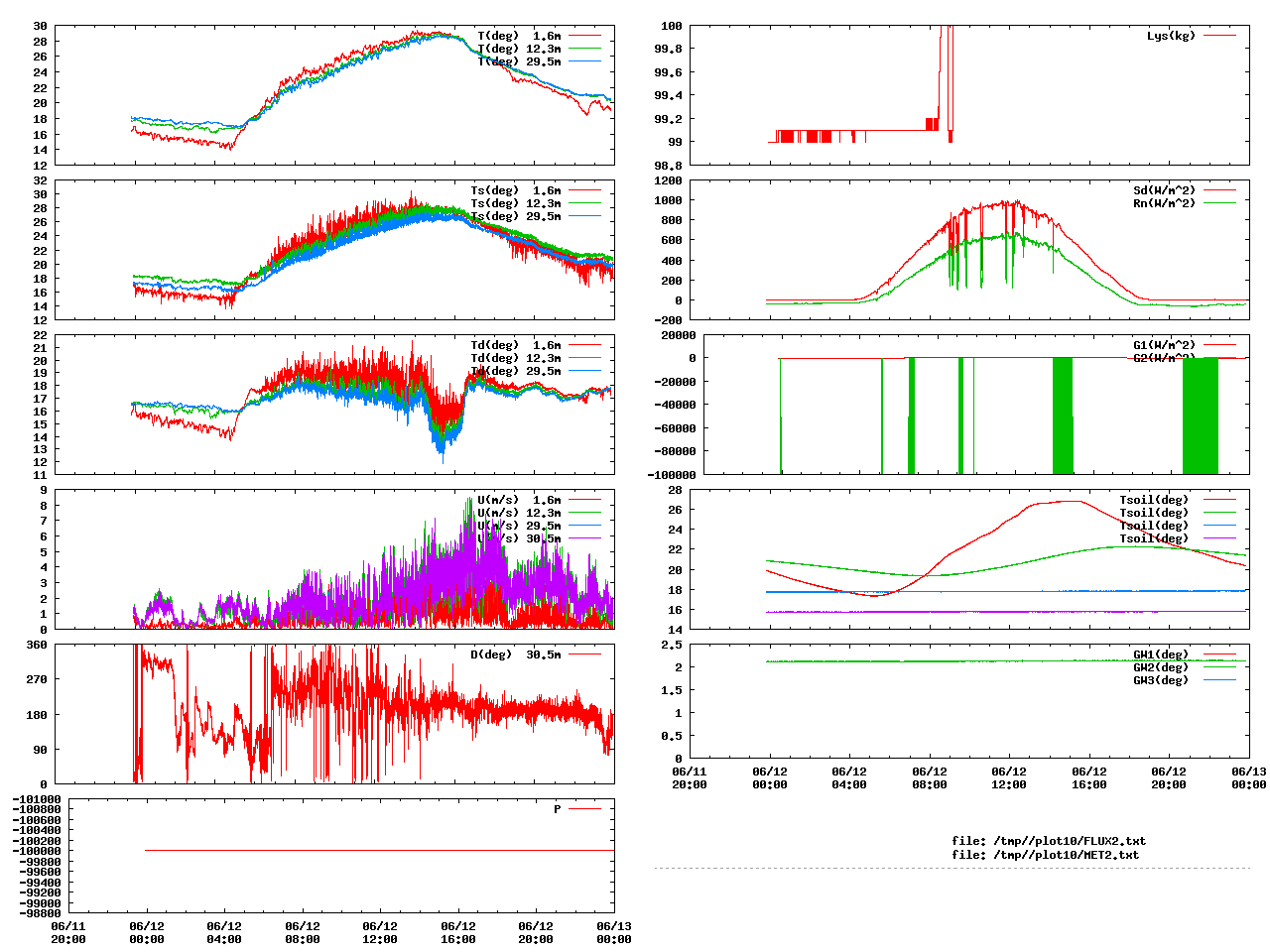The width and height of the screenshot is (1270, 952).
Task: Click the 2.5 axis value on GW plot
Action: tap(672, 645)
